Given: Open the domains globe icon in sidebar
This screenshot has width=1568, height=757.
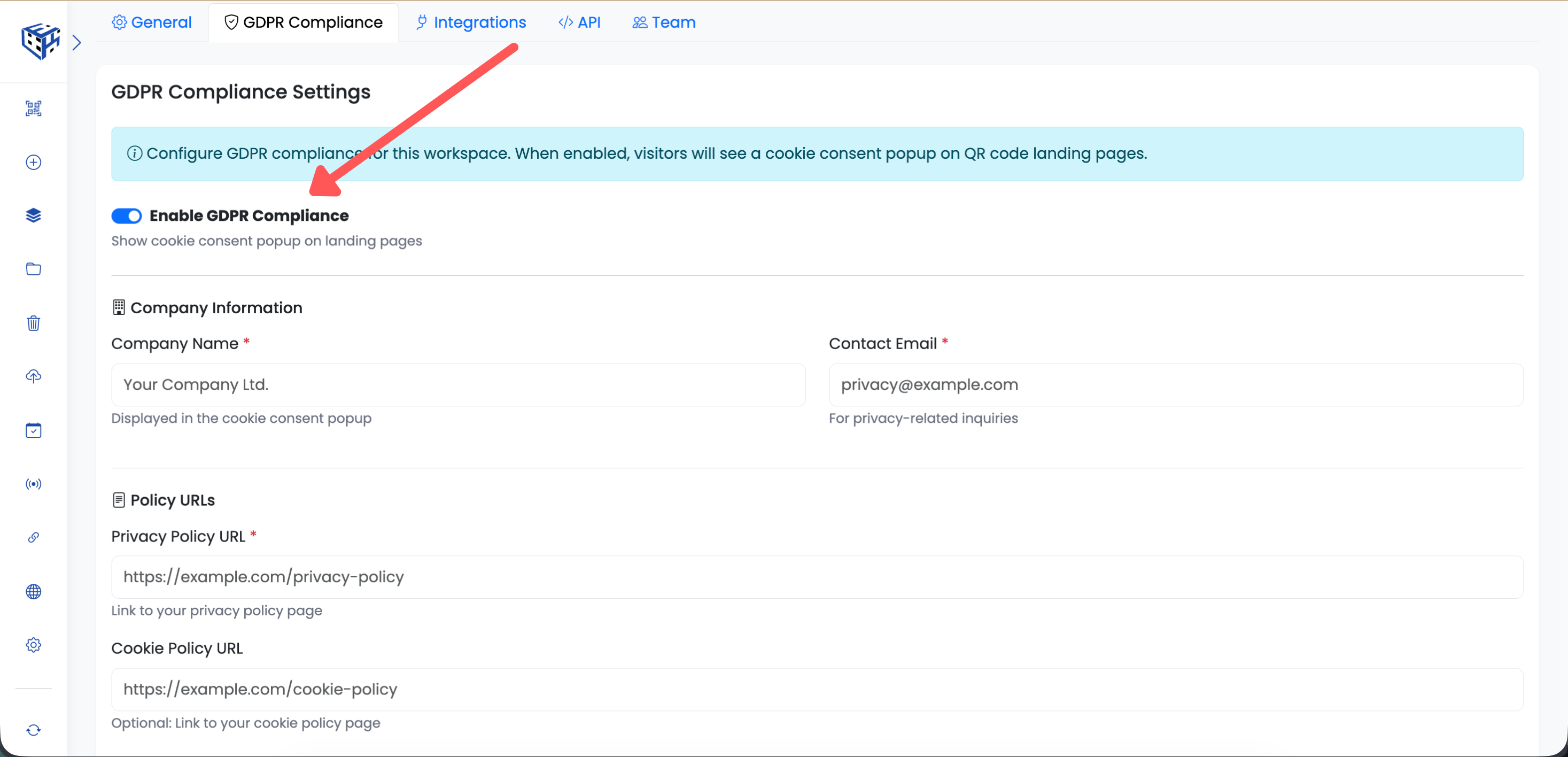Looking at the screenshot, I should 34,591.
